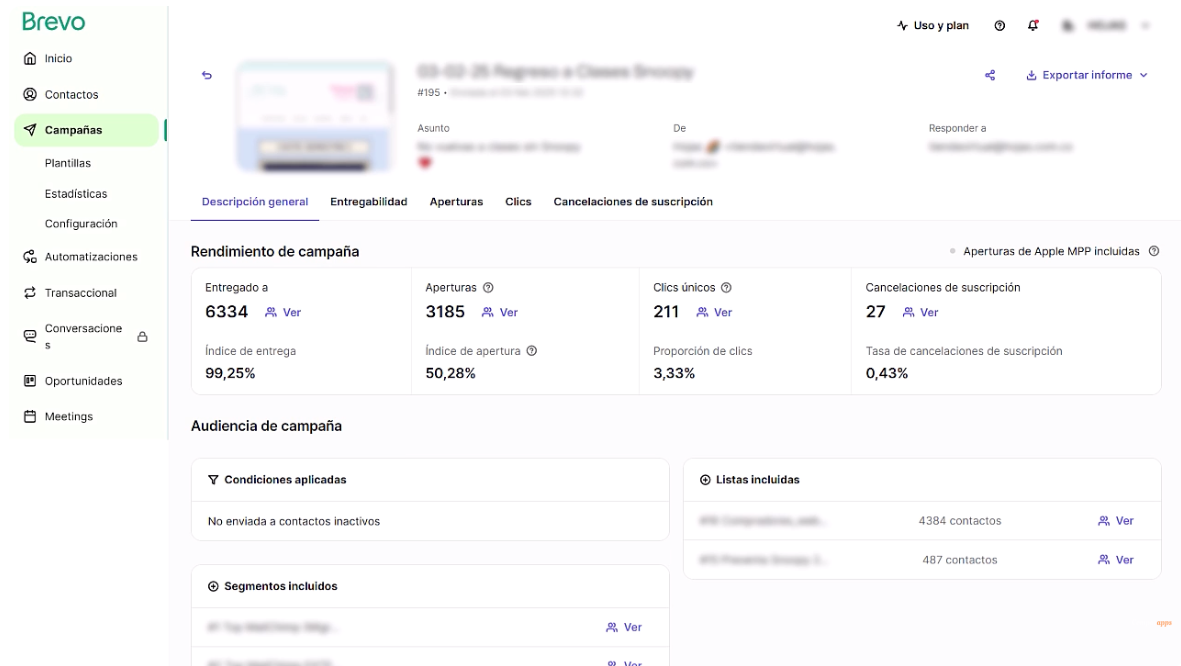View contacts for Clics únicos 211
Viewport: 1181px width, 666px height.
tap(714, 313)
